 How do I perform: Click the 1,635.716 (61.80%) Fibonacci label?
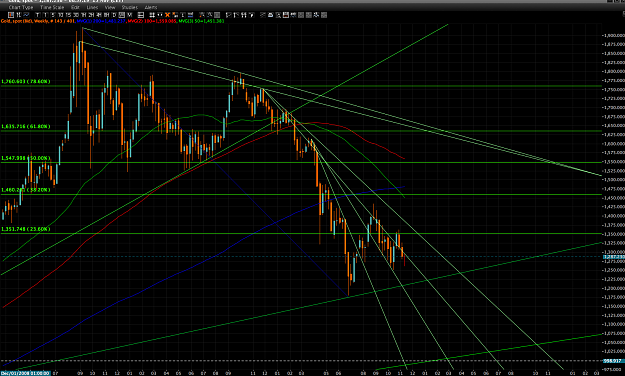point(26,126)
